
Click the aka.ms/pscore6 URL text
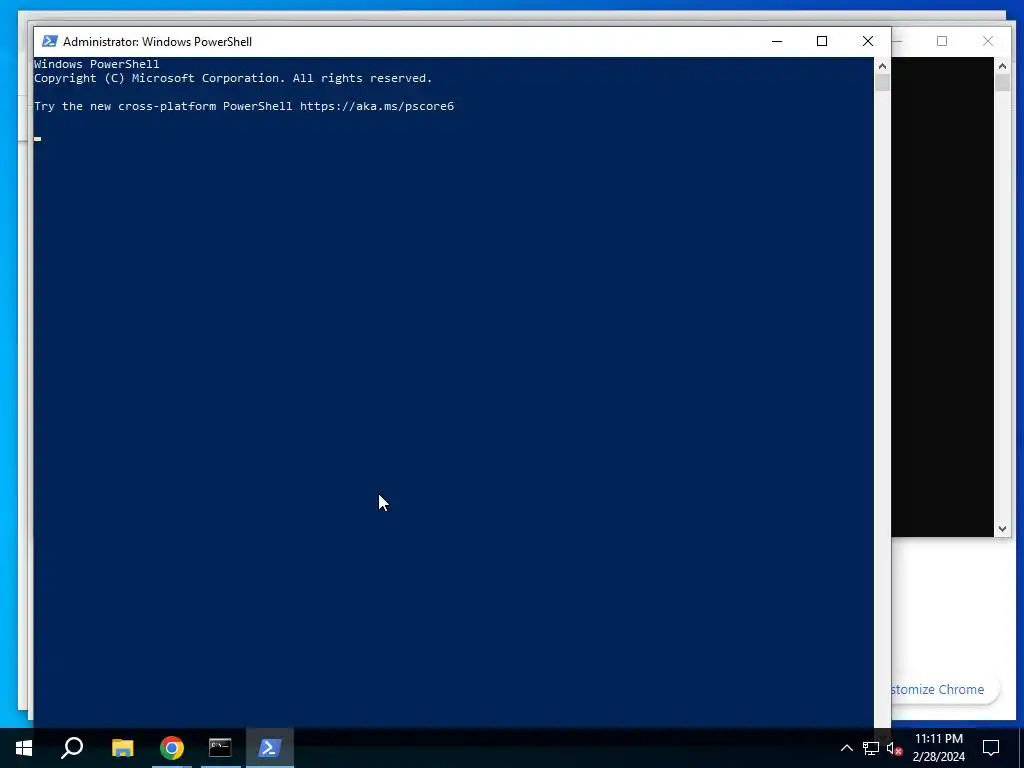(377, 106)
